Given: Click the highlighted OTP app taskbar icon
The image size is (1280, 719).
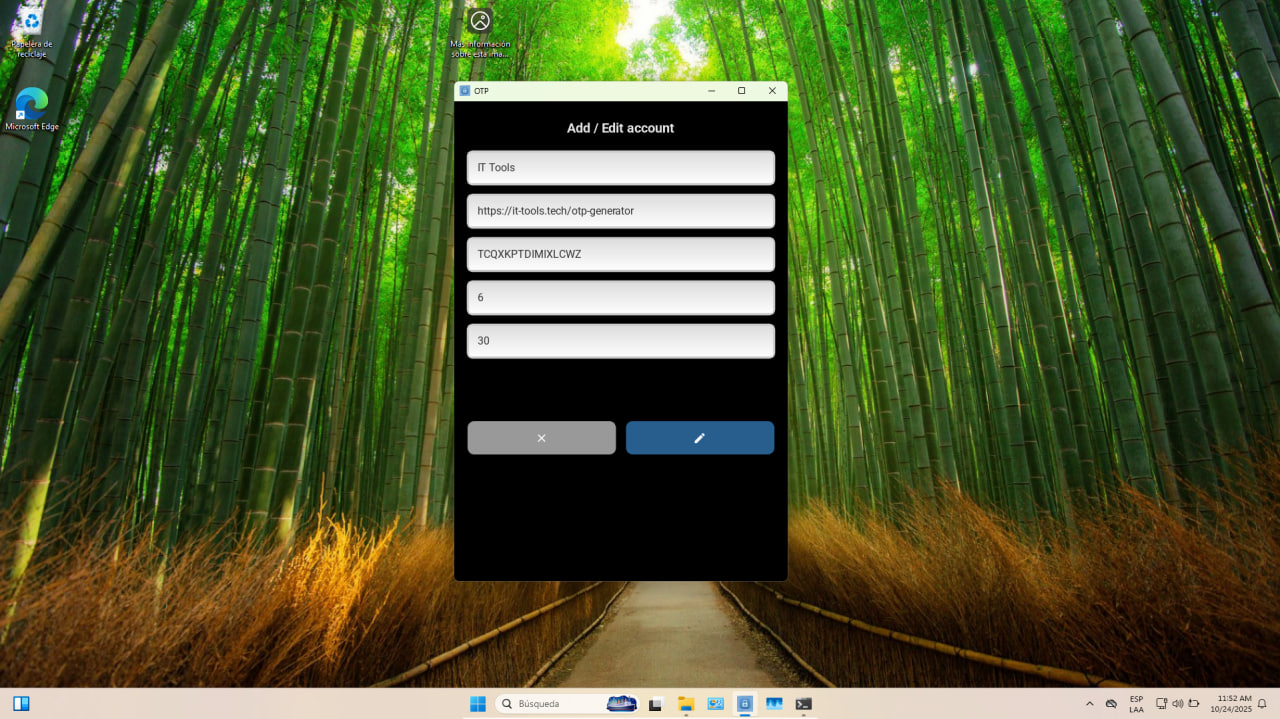Looking at the screenshot, I should click(x=745, y=703).
